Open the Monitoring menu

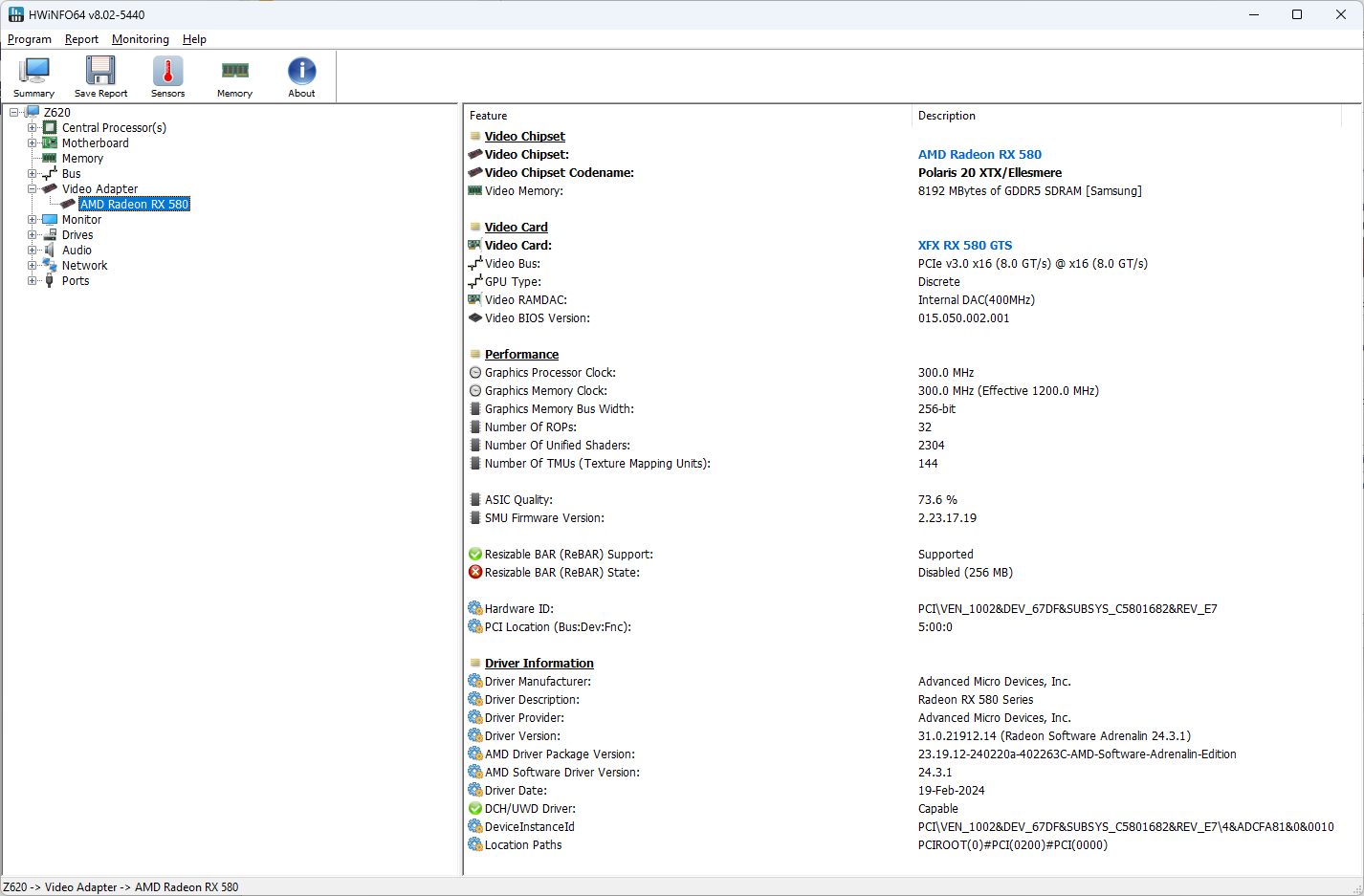click(x=141, y=39)
